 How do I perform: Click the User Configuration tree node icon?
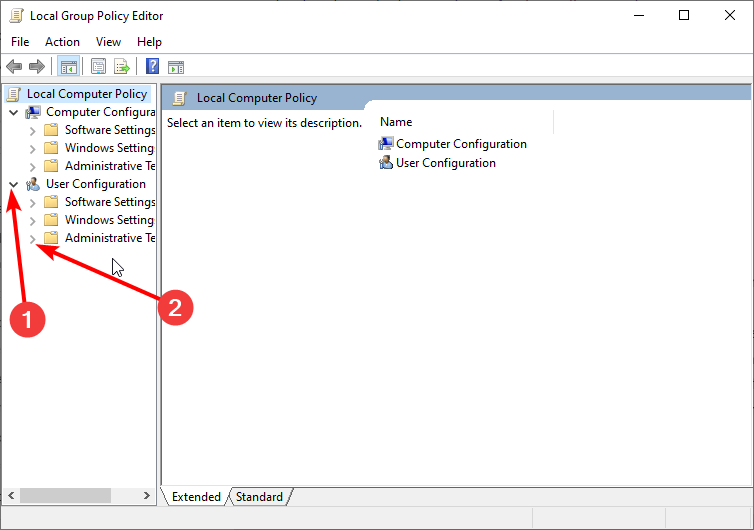point(33,184)
